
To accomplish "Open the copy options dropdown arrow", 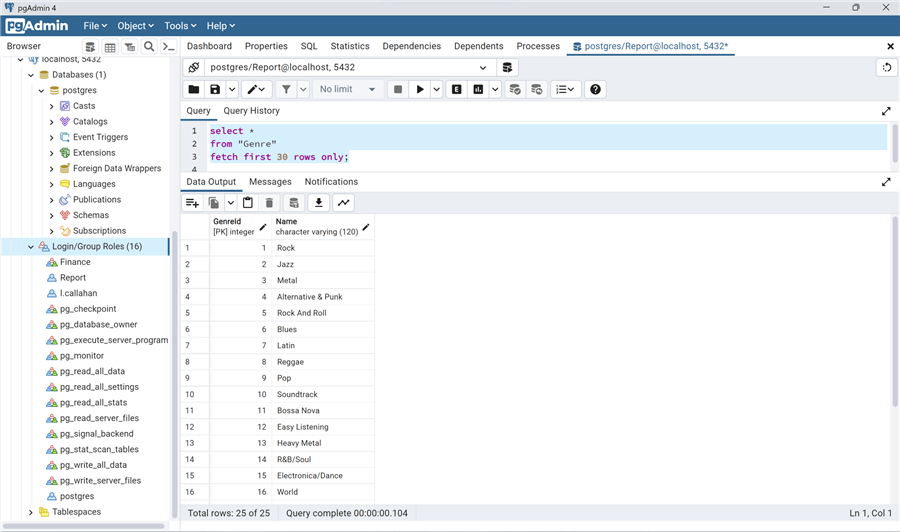I will point(230,203).
